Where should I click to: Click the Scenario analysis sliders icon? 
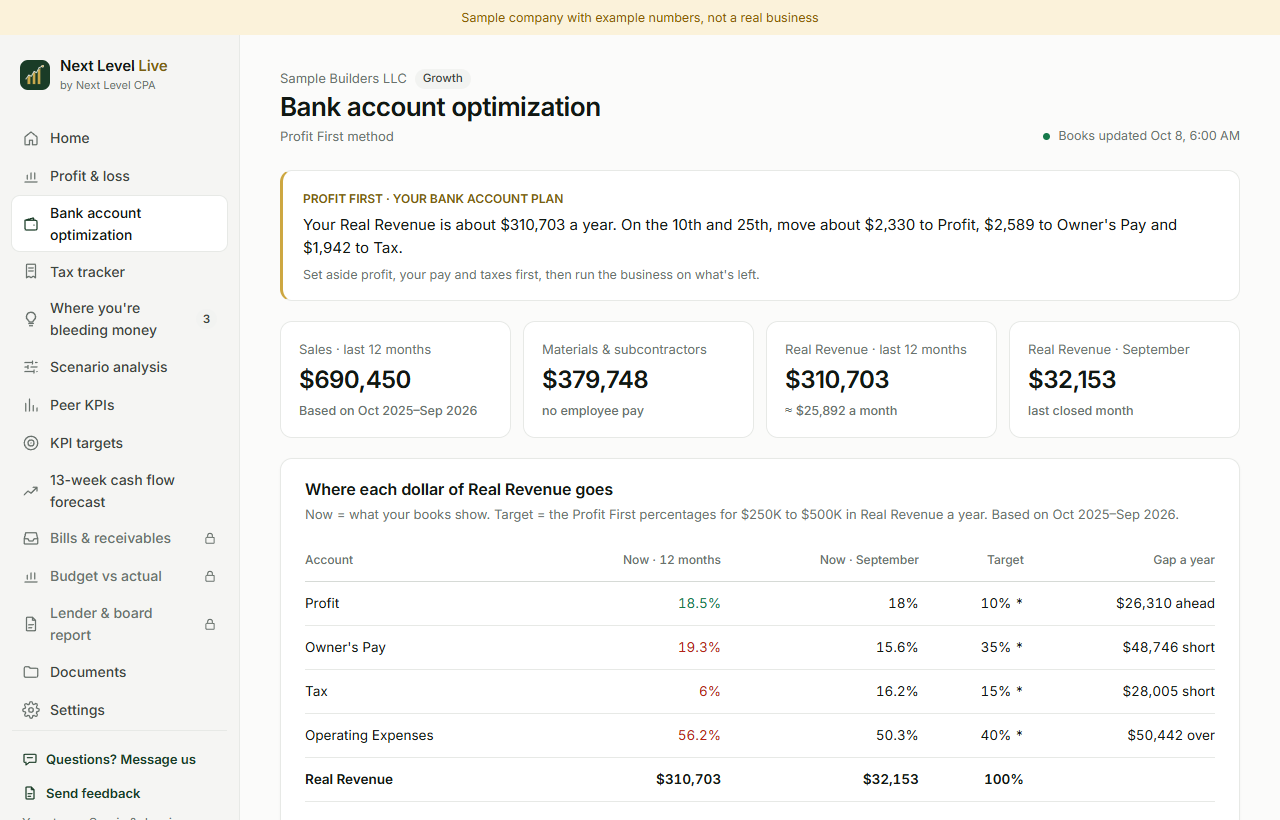tap(31, 367)
